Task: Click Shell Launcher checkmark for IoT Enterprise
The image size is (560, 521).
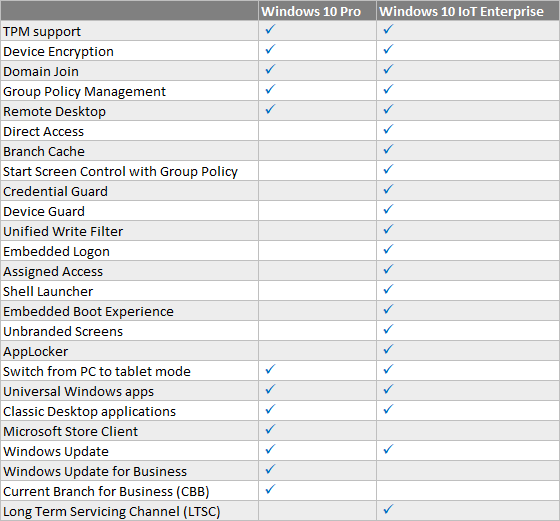Action: point(388,289)
